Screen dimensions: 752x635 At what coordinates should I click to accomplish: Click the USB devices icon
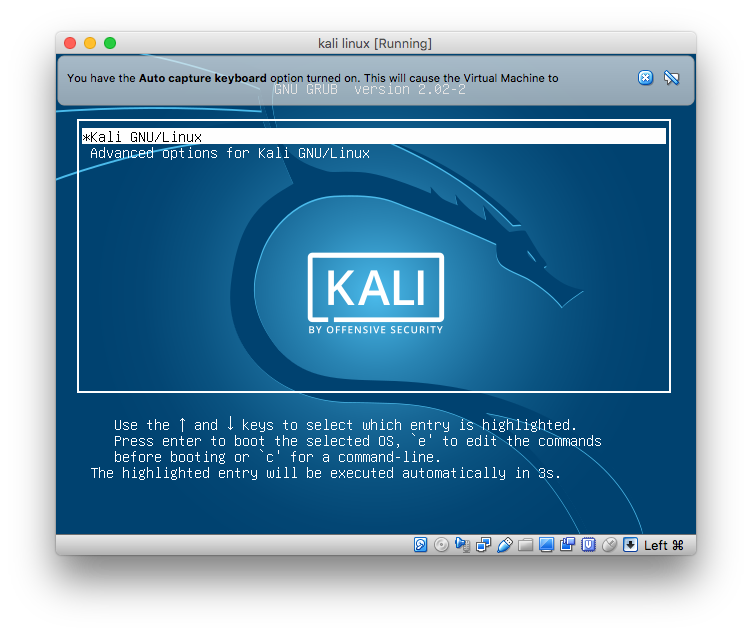(504, 545)
